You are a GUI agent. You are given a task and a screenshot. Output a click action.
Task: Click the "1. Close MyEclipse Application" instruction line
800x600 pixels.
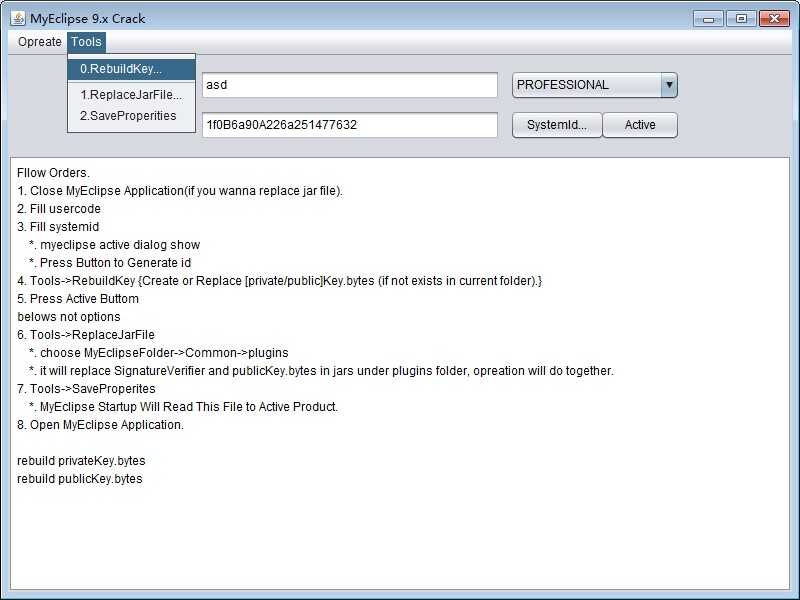180,191
